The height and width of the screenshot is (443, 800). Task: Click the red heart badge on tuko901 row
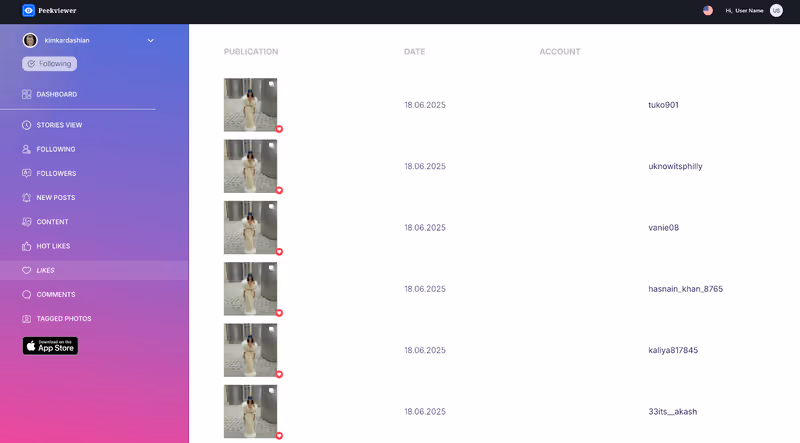click(x=279, y=129)
